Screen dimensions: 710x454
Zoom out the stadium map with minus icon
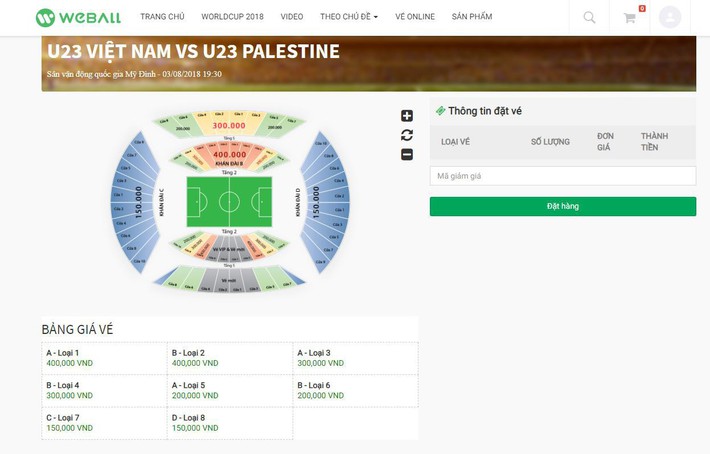tap(407, 154)
